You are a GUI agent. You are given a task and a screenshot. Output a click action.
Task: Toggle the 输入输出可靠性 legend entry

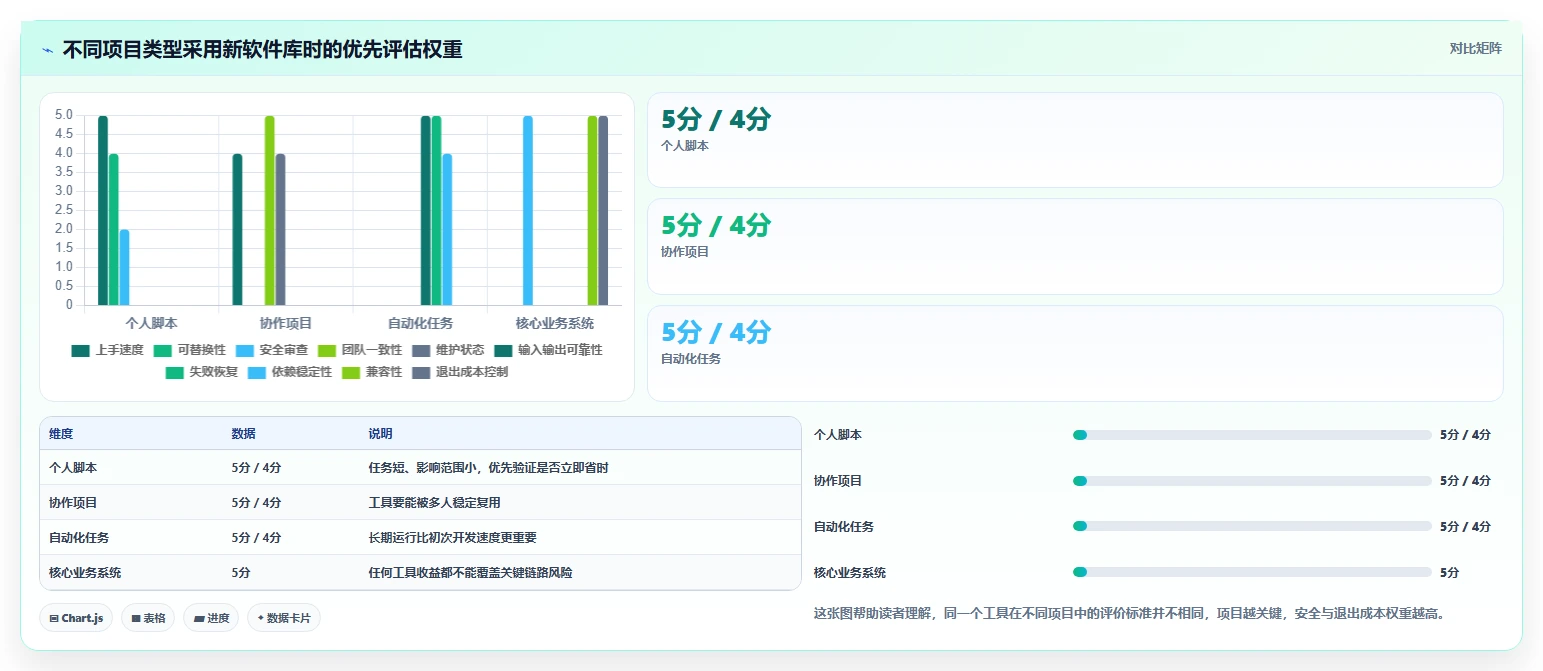coord(548,351)
